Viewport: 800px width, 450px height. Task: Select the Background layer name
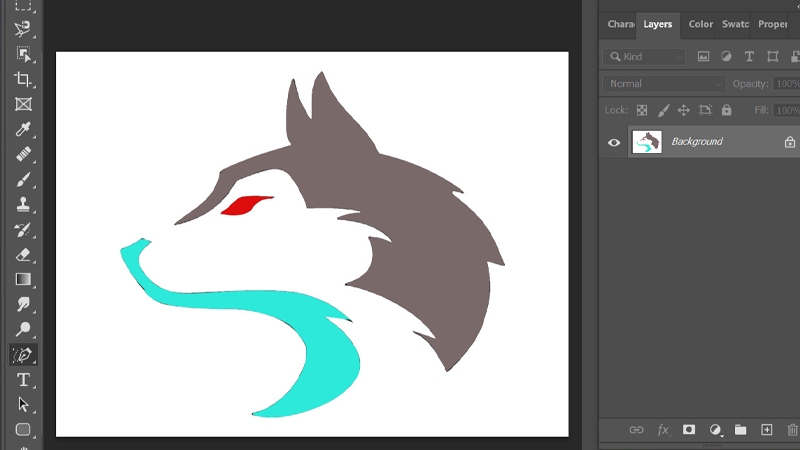(696, 142)
